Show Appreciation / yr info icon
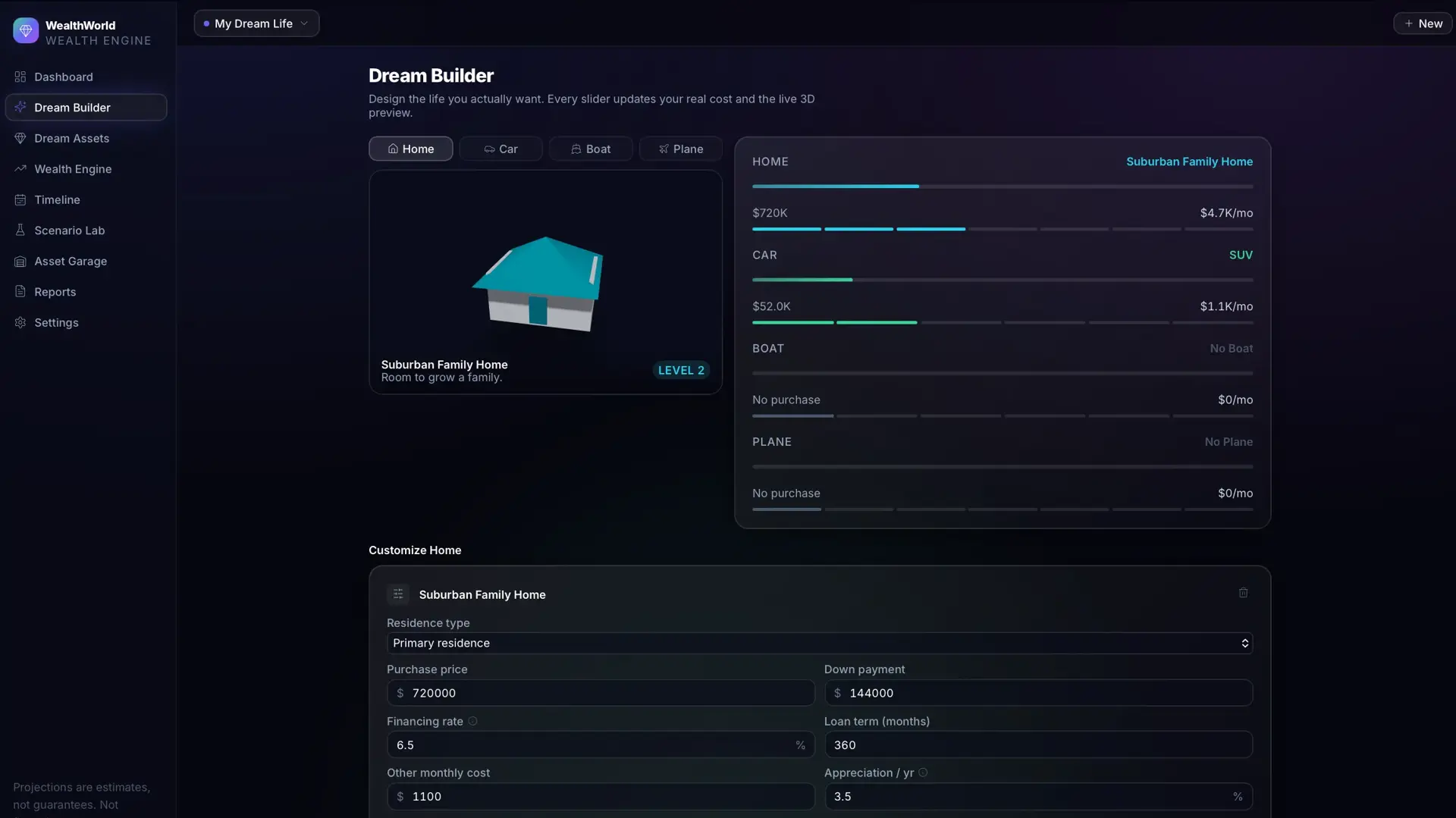The width and height of the screenshot is (1456, 818). coord(923,773)
